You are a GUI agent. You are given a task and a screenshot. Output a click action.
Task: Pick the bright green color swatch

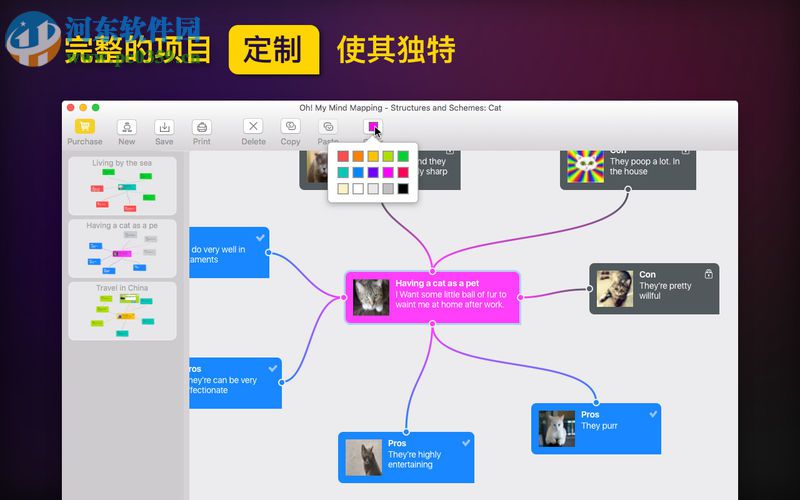(403, 156)
